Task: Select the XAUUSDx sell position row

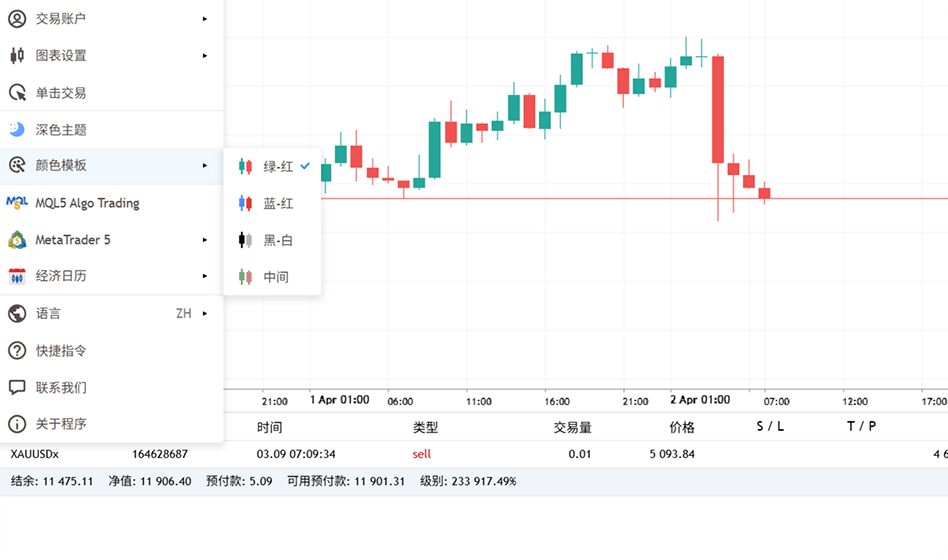Action: click(400, 454)
